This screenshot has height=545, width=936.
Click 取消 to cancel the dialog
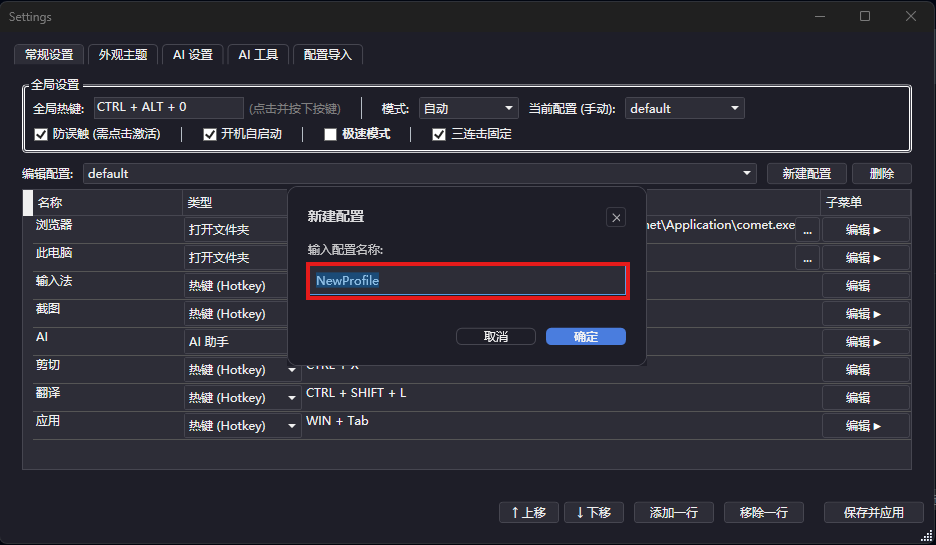coord(496,337)
